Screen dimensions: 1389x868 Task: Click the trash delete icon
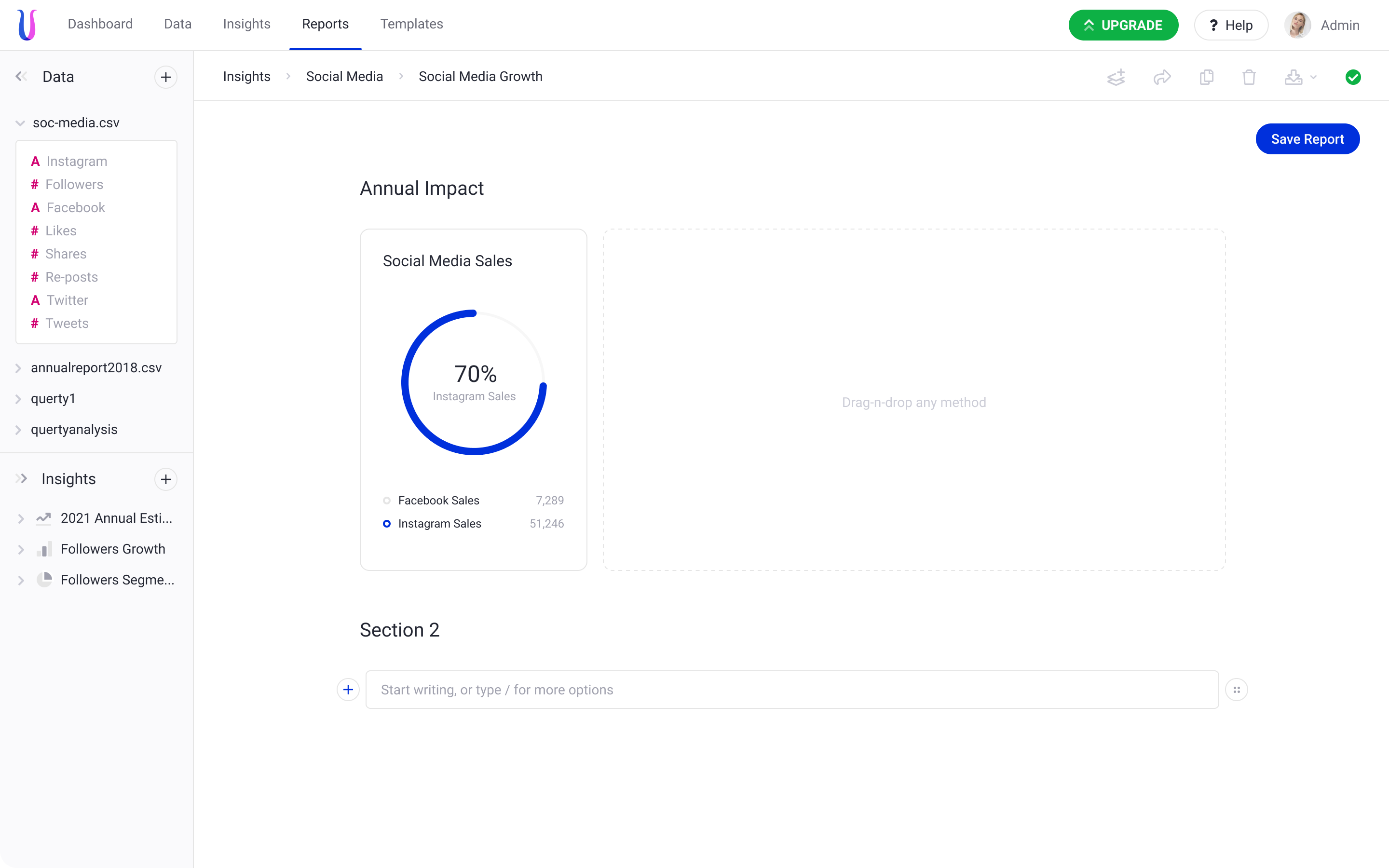tap(1249, 77)
